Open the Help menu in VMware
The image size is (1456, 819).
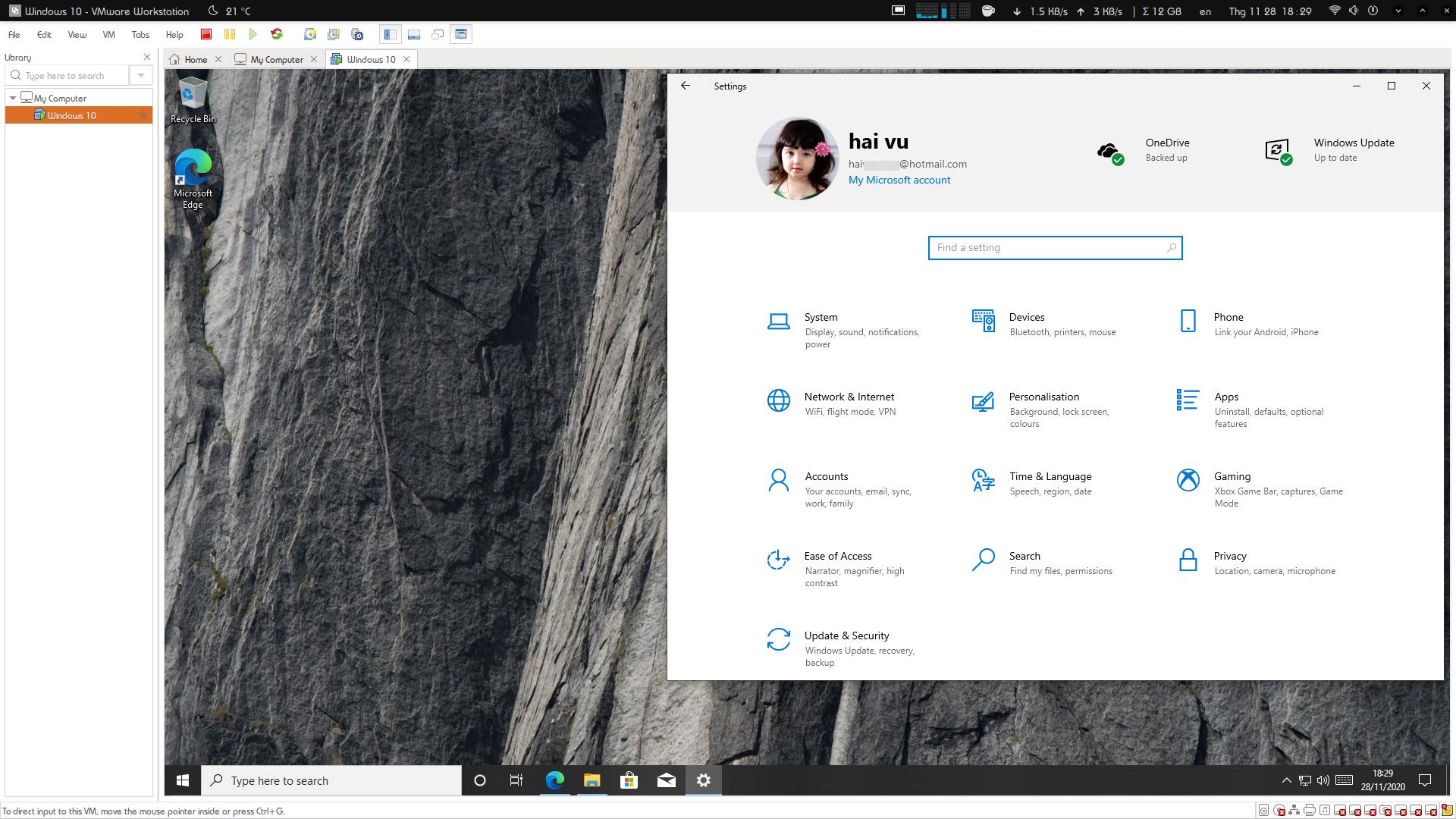click(174, 35)
